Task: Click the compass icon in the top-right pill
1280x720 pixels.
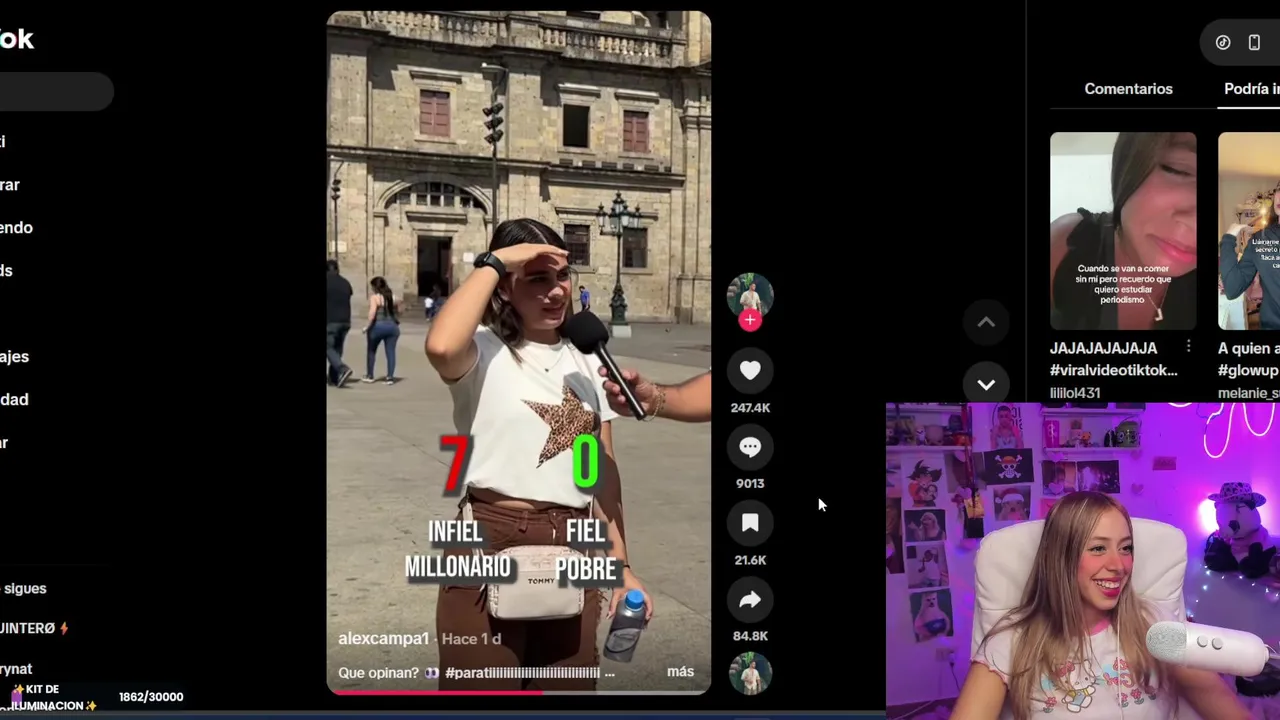Action: point(1223,43)
